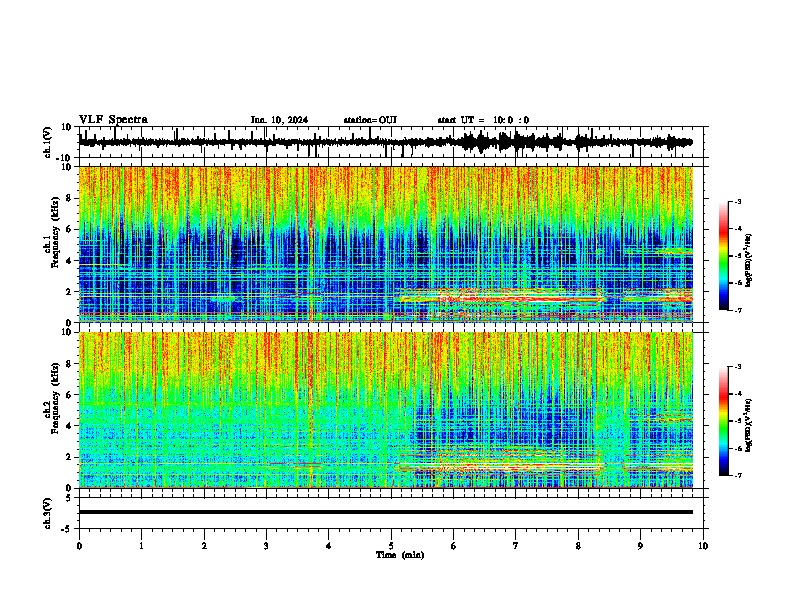Click the time axis tick label "7"
The height and width of the screenshot is (612, 792).
tap(516, 546)
